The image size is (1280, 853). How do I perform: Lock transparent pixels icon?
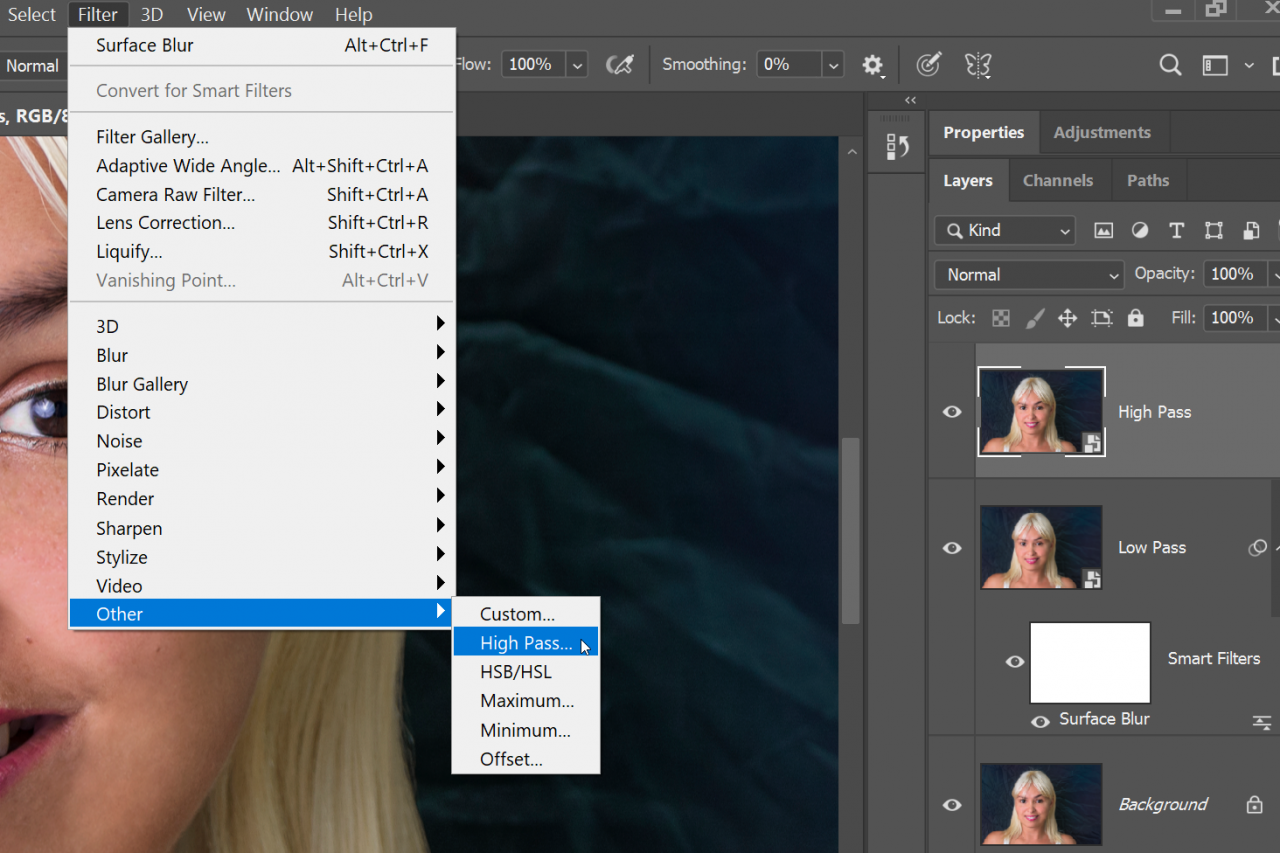tap(1001, 318)
